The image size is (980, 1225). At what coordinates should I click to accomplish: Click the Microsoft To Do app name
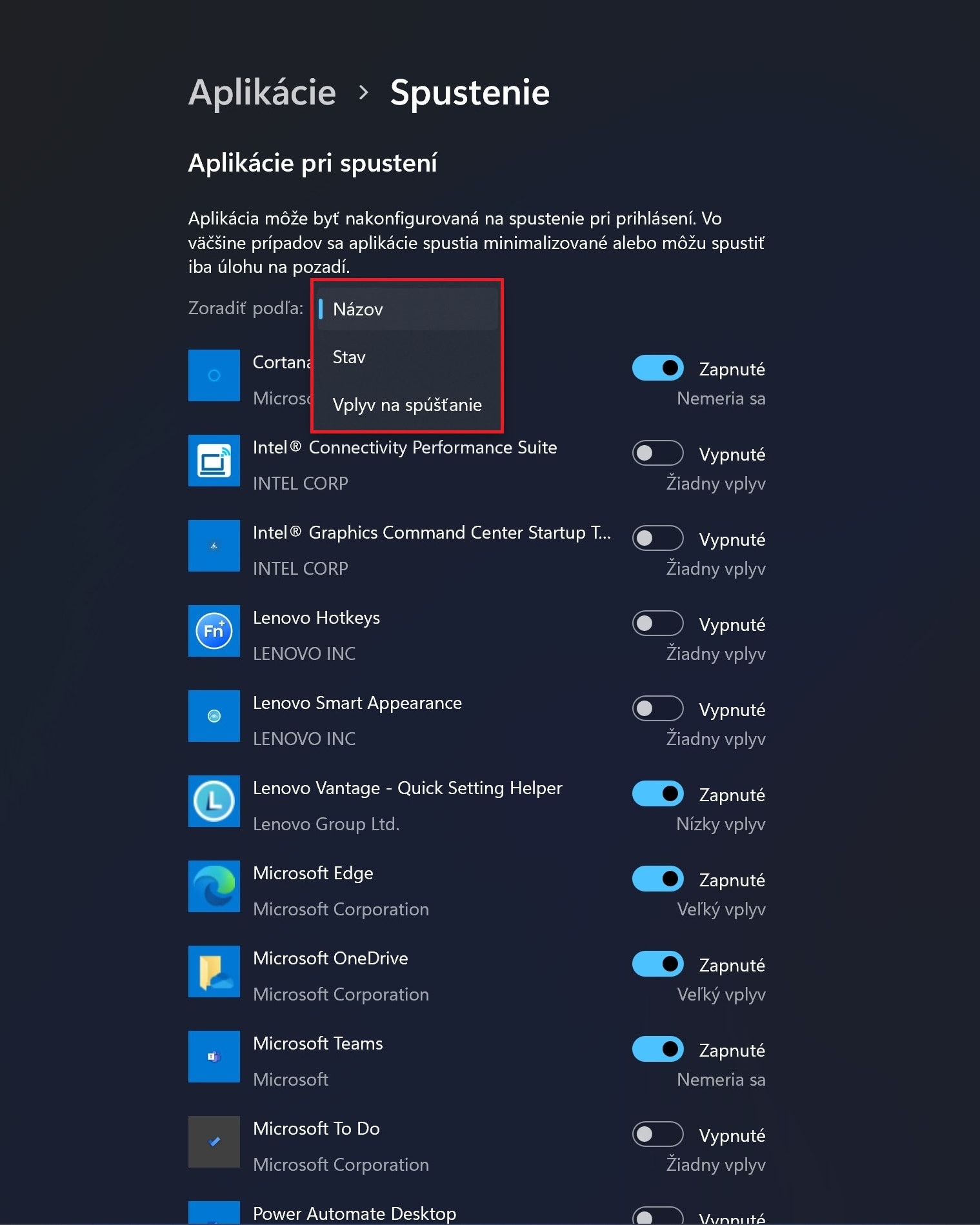coord(316,1129)
